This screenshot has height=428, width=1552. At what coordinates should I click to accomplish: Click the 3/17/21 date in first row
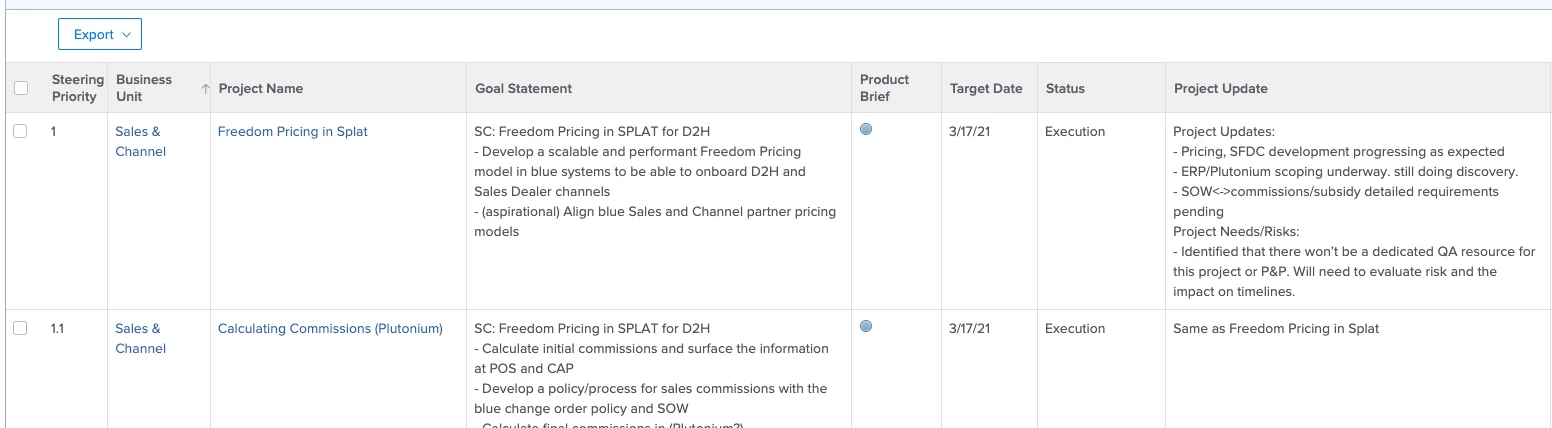click(x=969, y=131)
